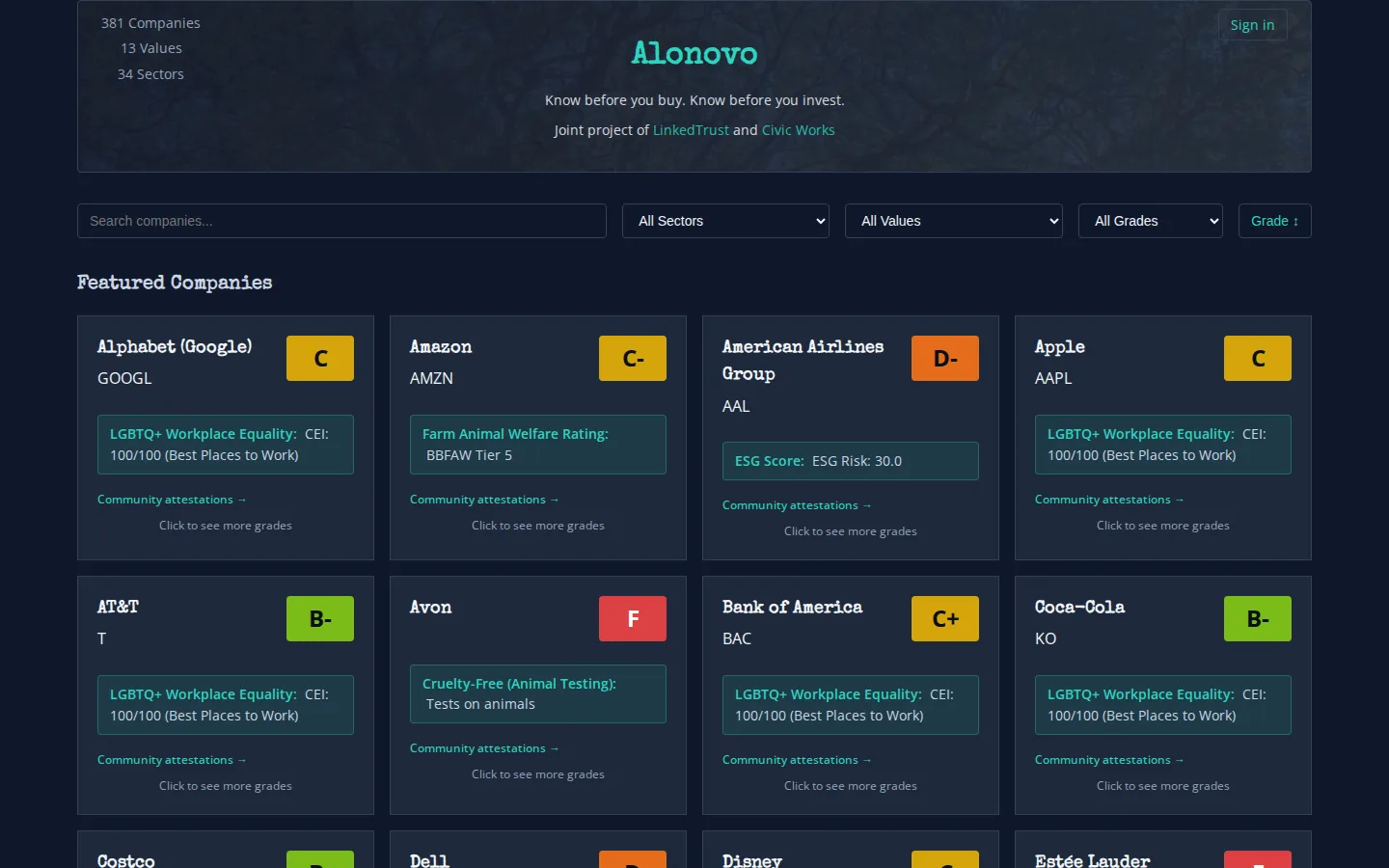Follow Community attestations link under Alphabet
1389x868 pixels.
click(x=172, y=500)
